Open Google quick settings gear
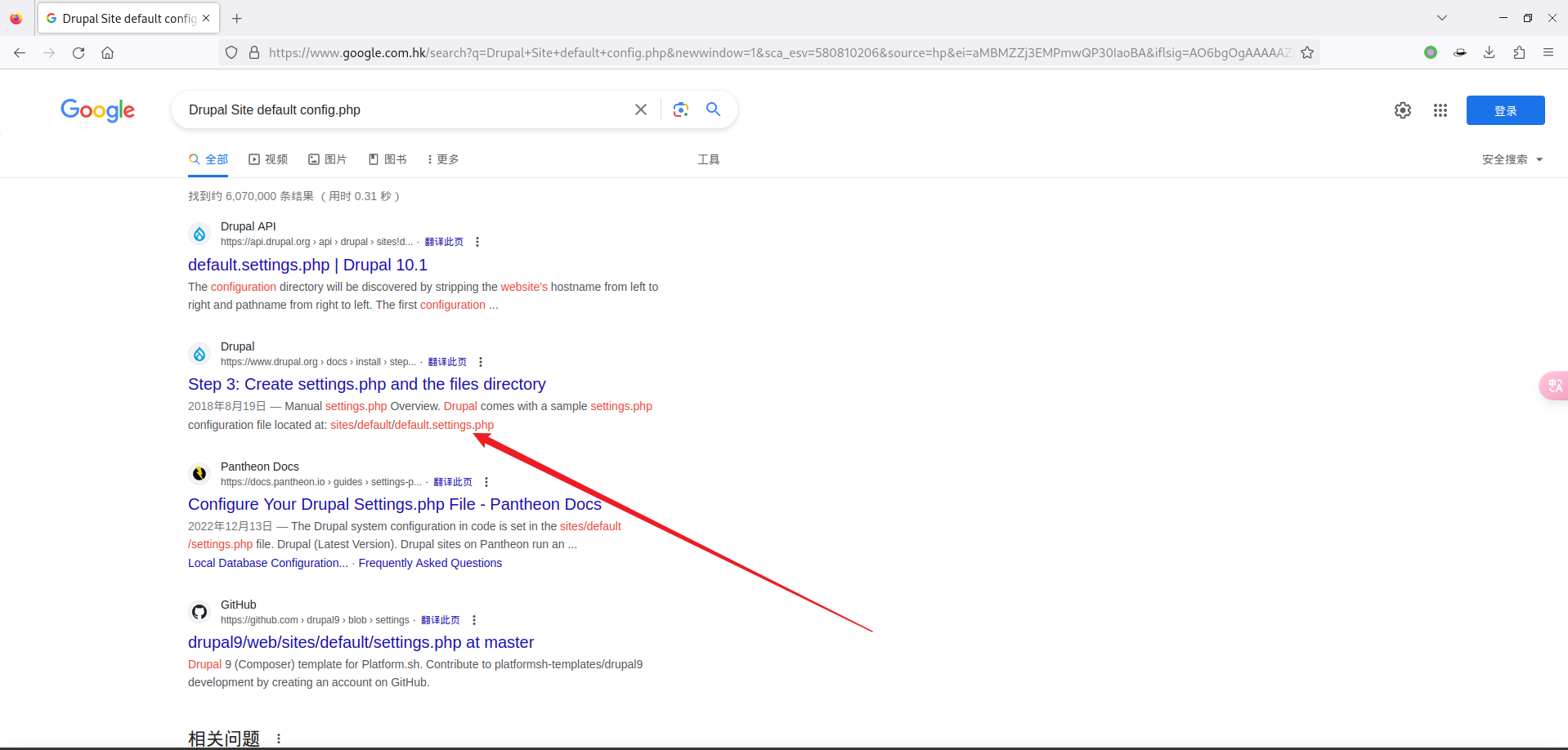The image size is (1568, 750). (1403, 110)
